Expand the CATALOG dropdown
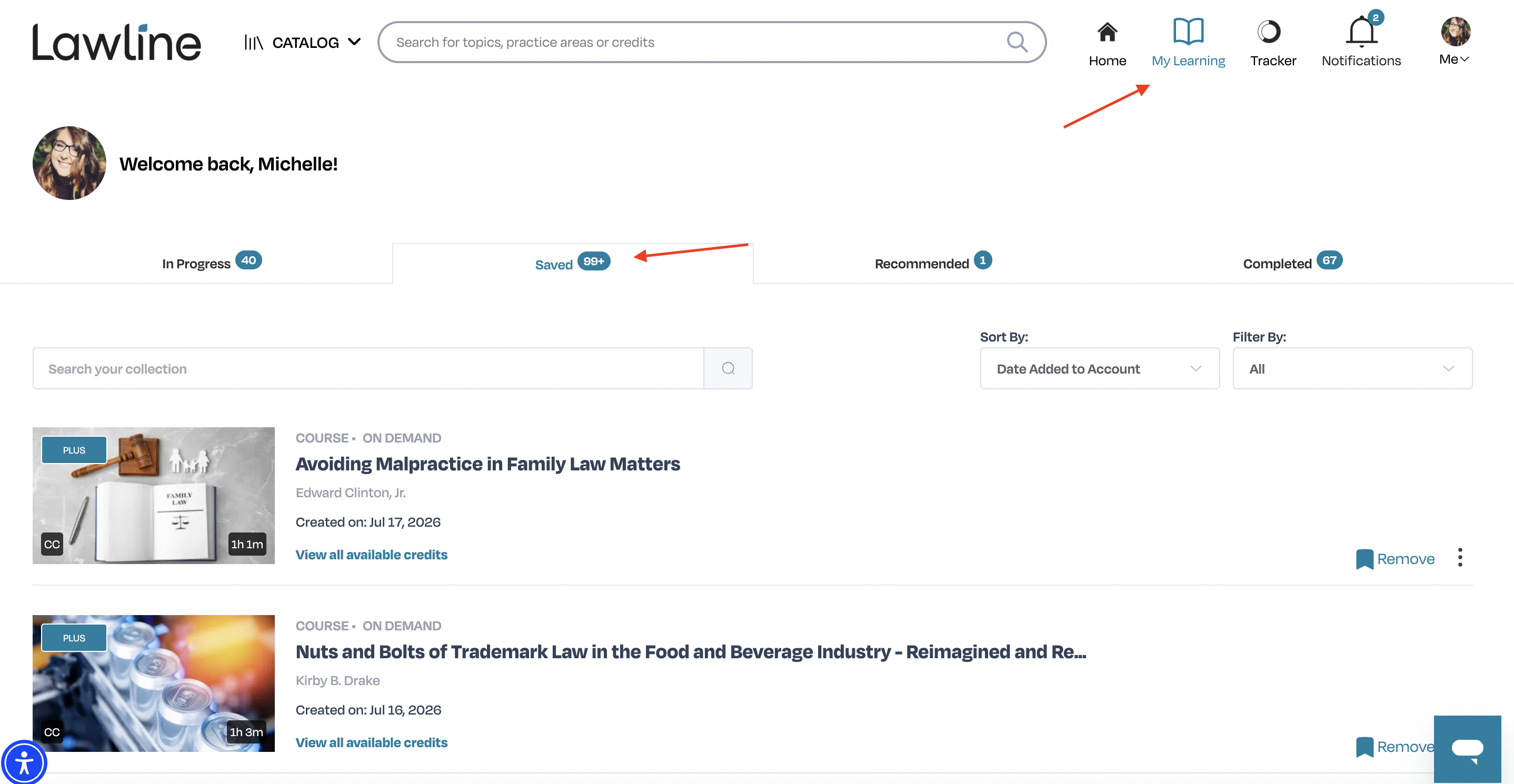This screenshot has width=1514, height=784. 303,42
